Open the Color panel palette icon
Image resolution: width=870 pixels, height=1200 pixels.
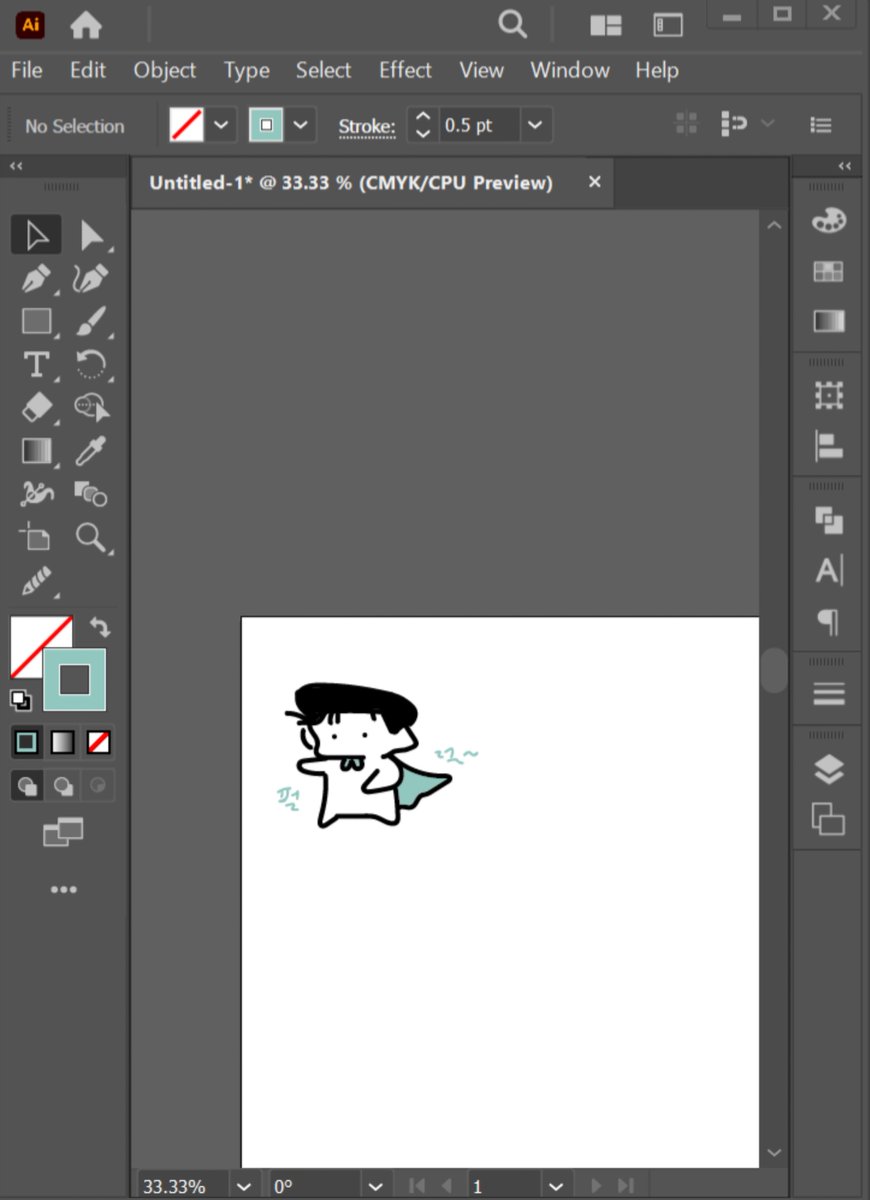[828, 221]
